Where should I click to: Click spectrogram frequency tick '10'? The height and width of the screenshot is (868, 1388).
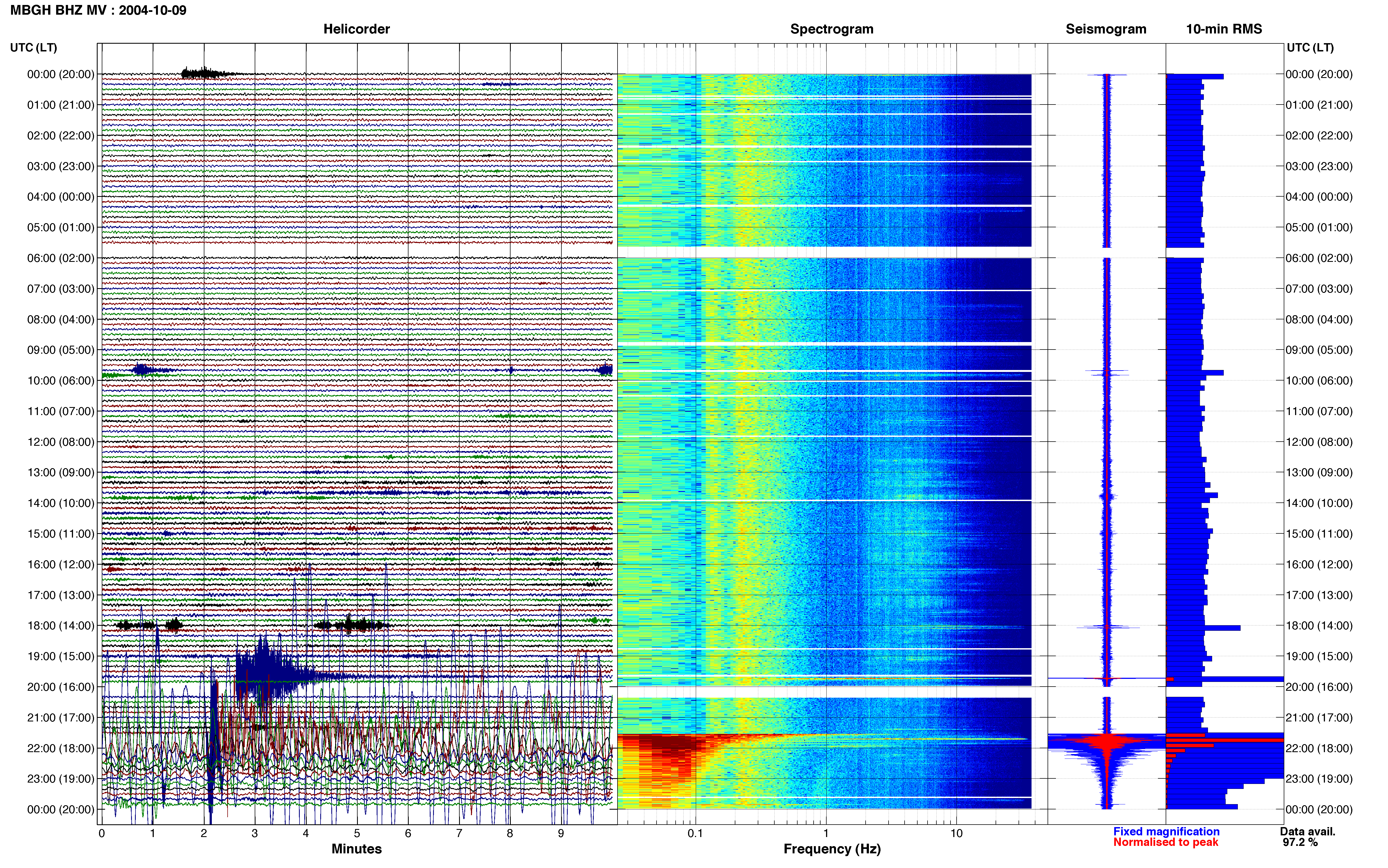tap(956, 833)
